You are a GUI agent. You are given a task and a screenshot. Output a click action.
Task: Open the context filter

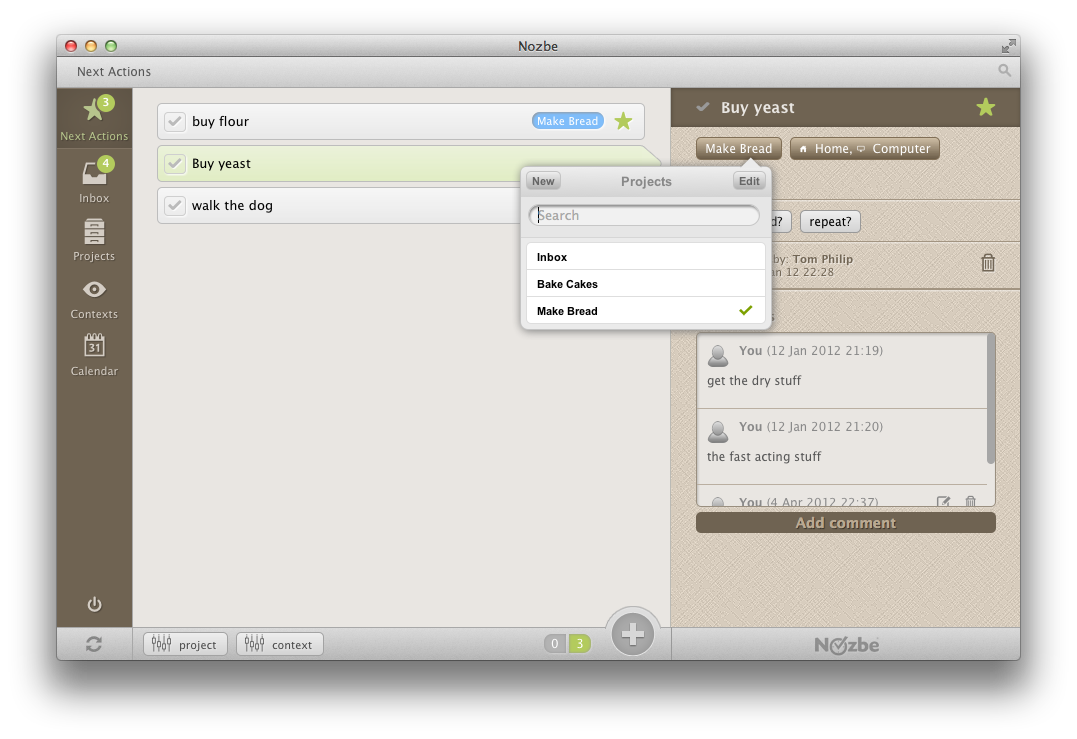280,644
